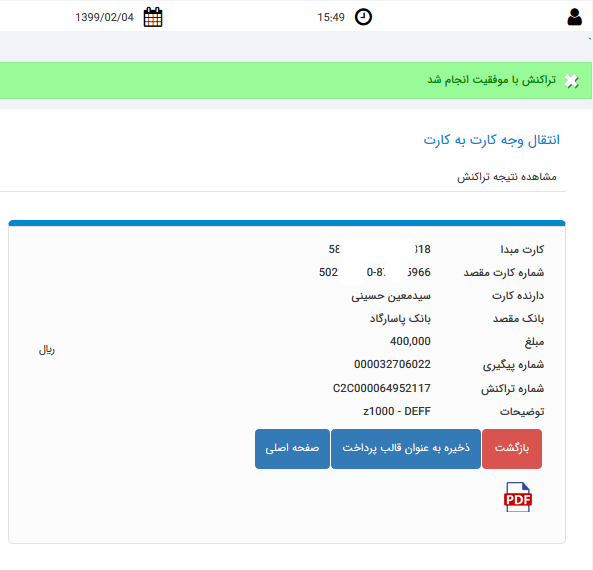Viewport: 593px width, 570px height.
Task: Click the user profile icon
Action: (574, 17)
